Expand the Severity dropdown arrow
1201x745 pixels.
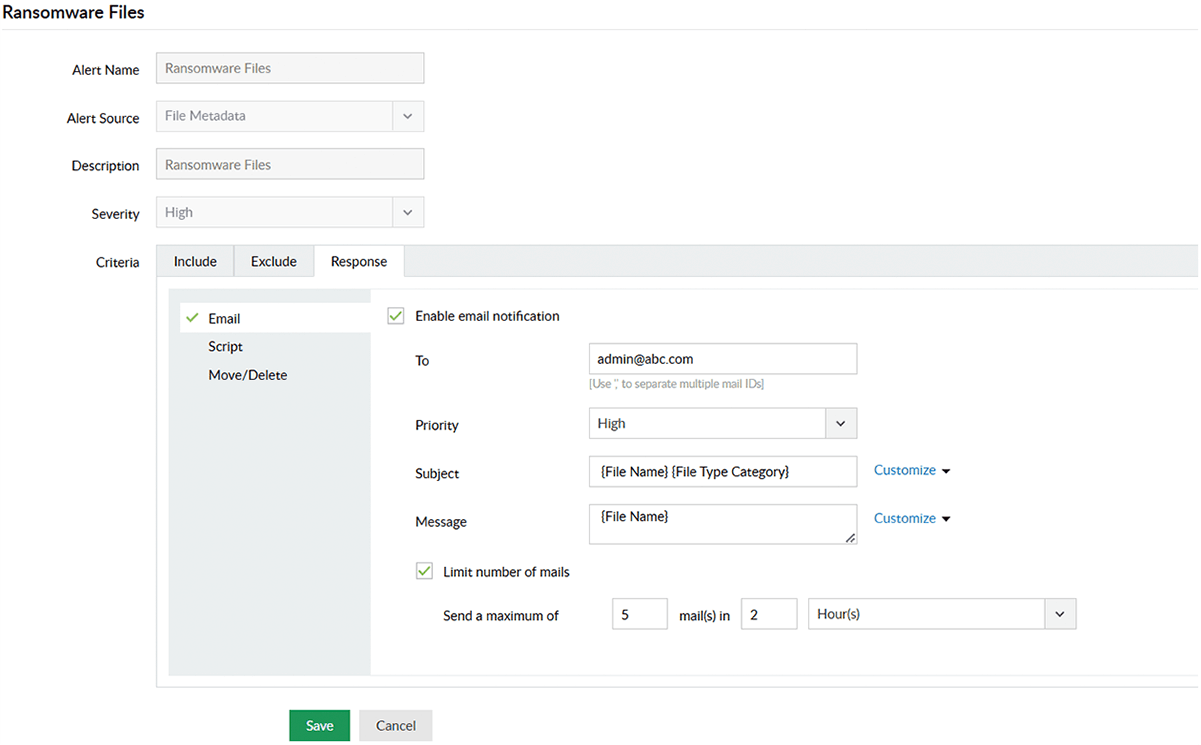407,213
